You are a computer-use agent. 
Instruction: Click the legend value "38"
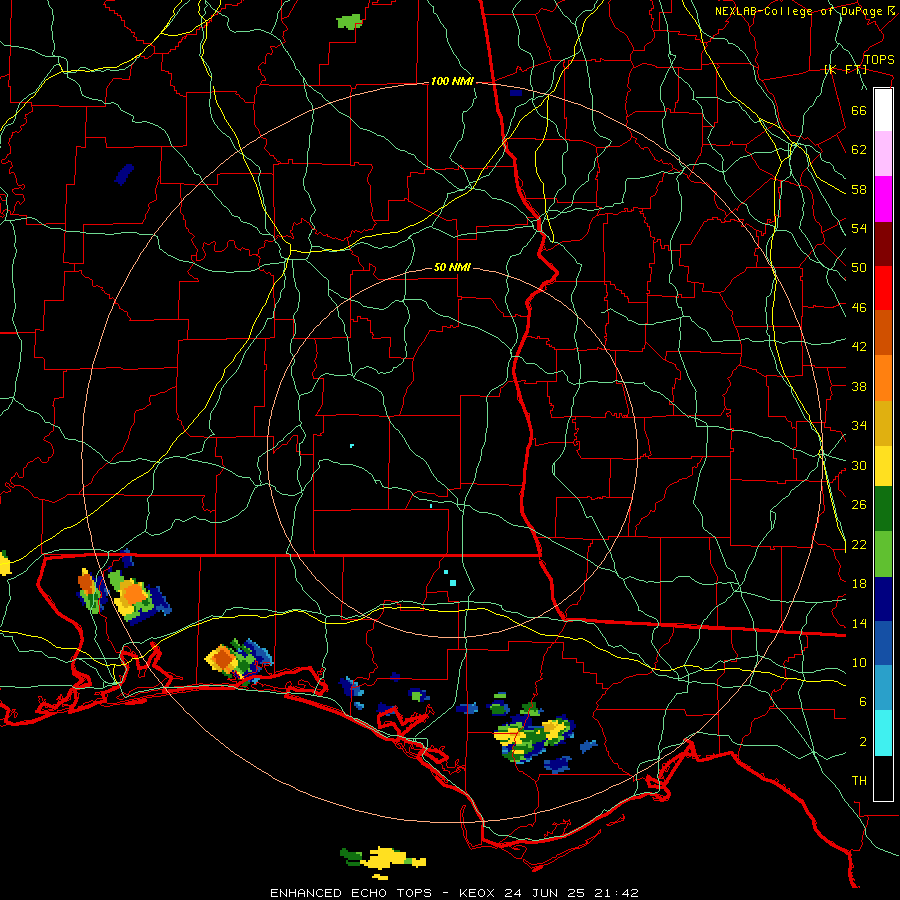coord(859,386)
